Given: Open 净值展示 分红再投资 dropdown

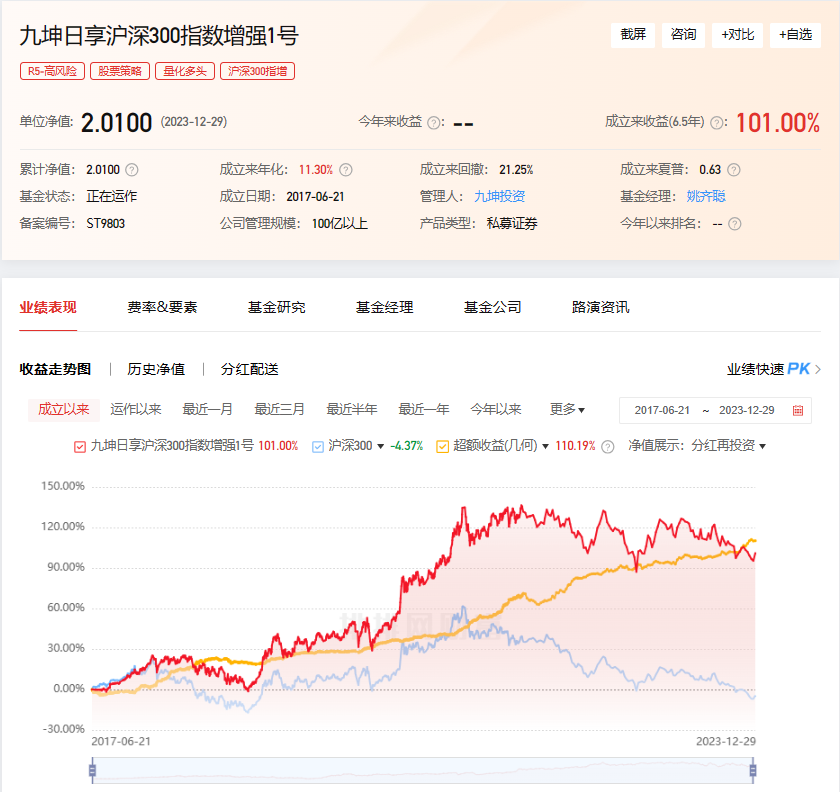Looking at the screenshot, I should point(728,446).
